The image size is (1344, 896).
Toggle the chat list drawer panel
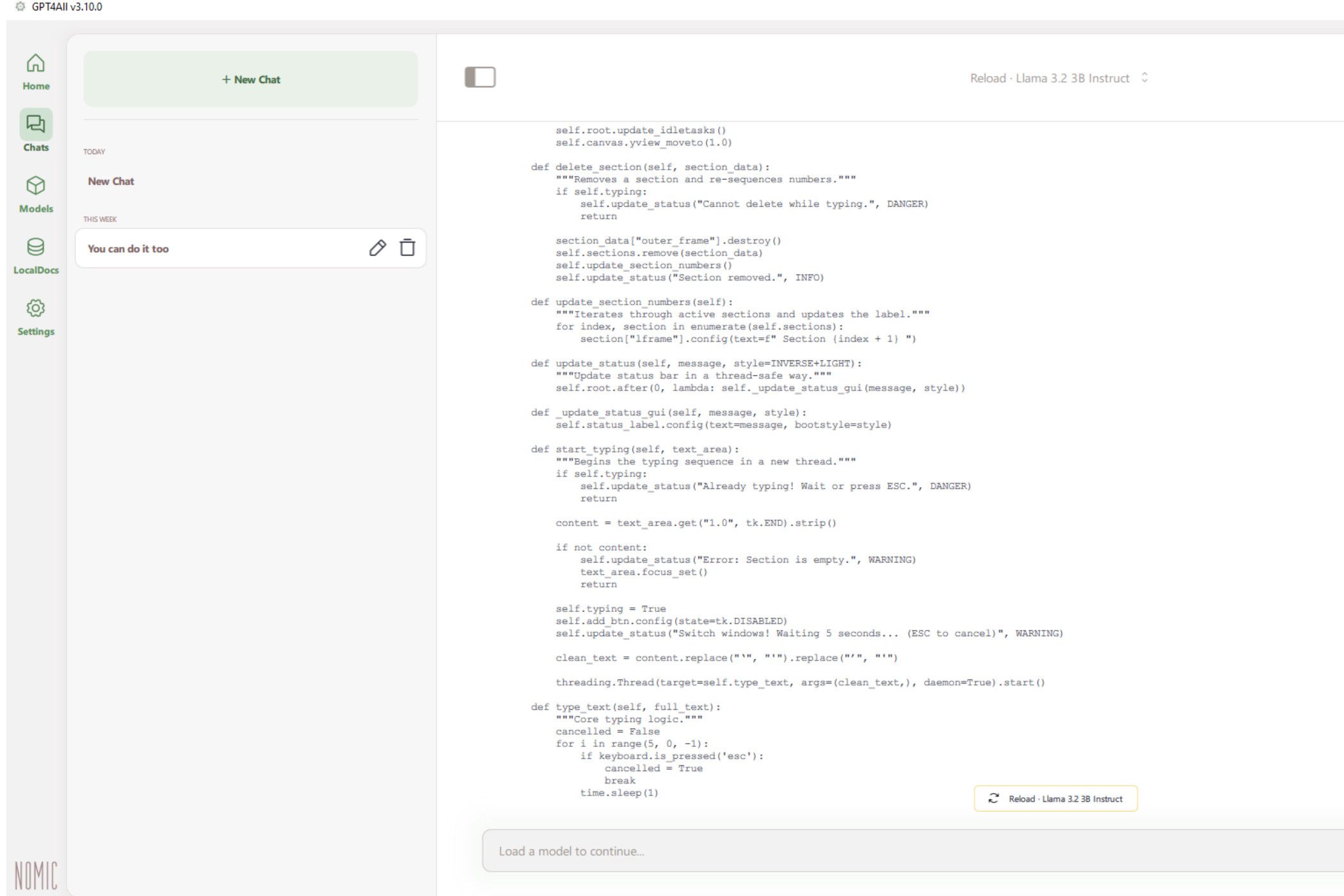point(480,77)
